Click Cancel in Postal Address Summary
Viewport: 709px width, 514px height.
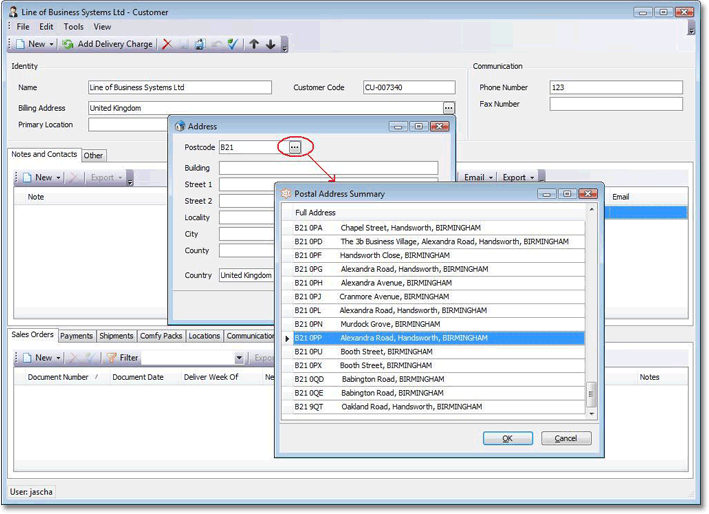[x=566, y=438]
